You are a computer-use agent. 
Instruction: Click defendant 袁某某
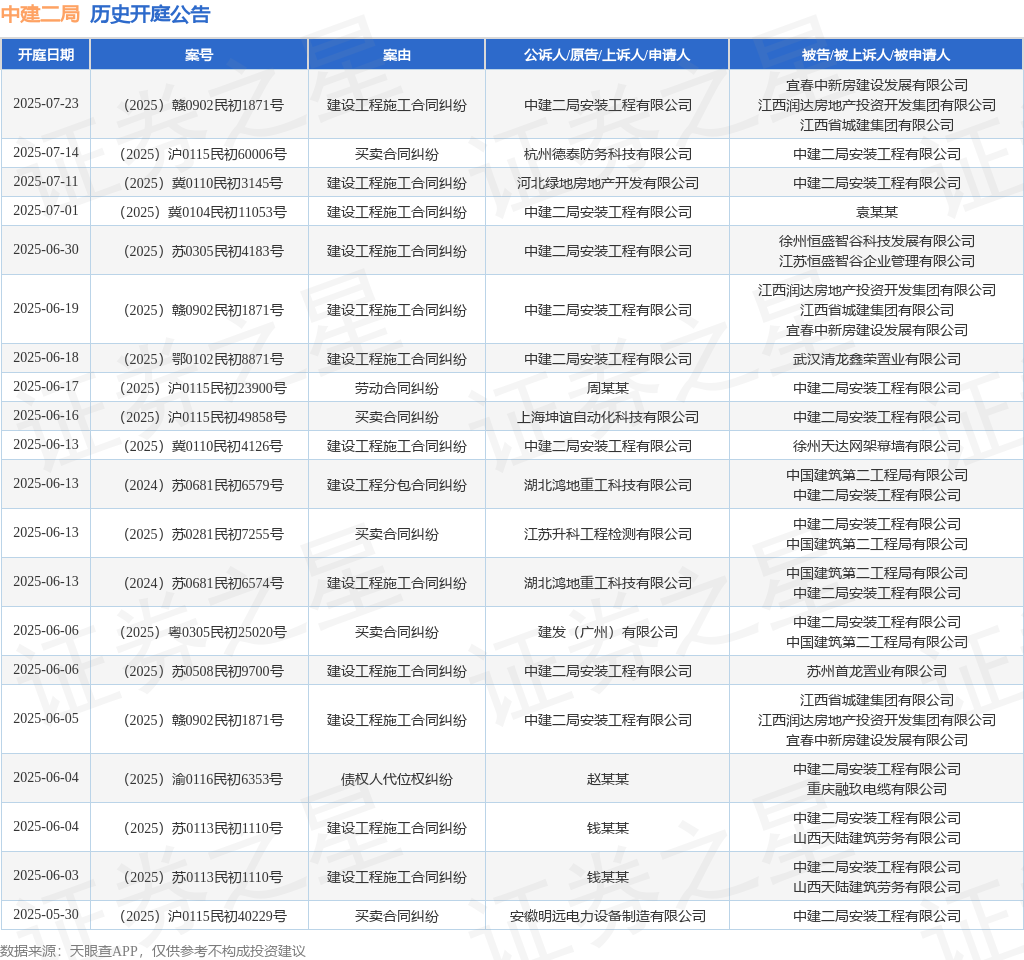(876, 212)
